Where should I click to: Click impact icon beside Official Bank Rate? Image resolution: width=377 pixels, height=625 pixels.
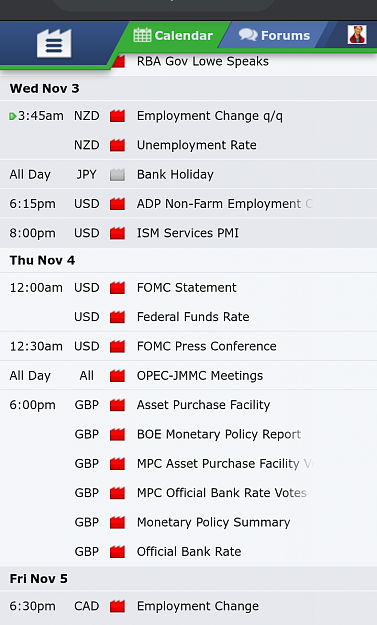point(118,552)
